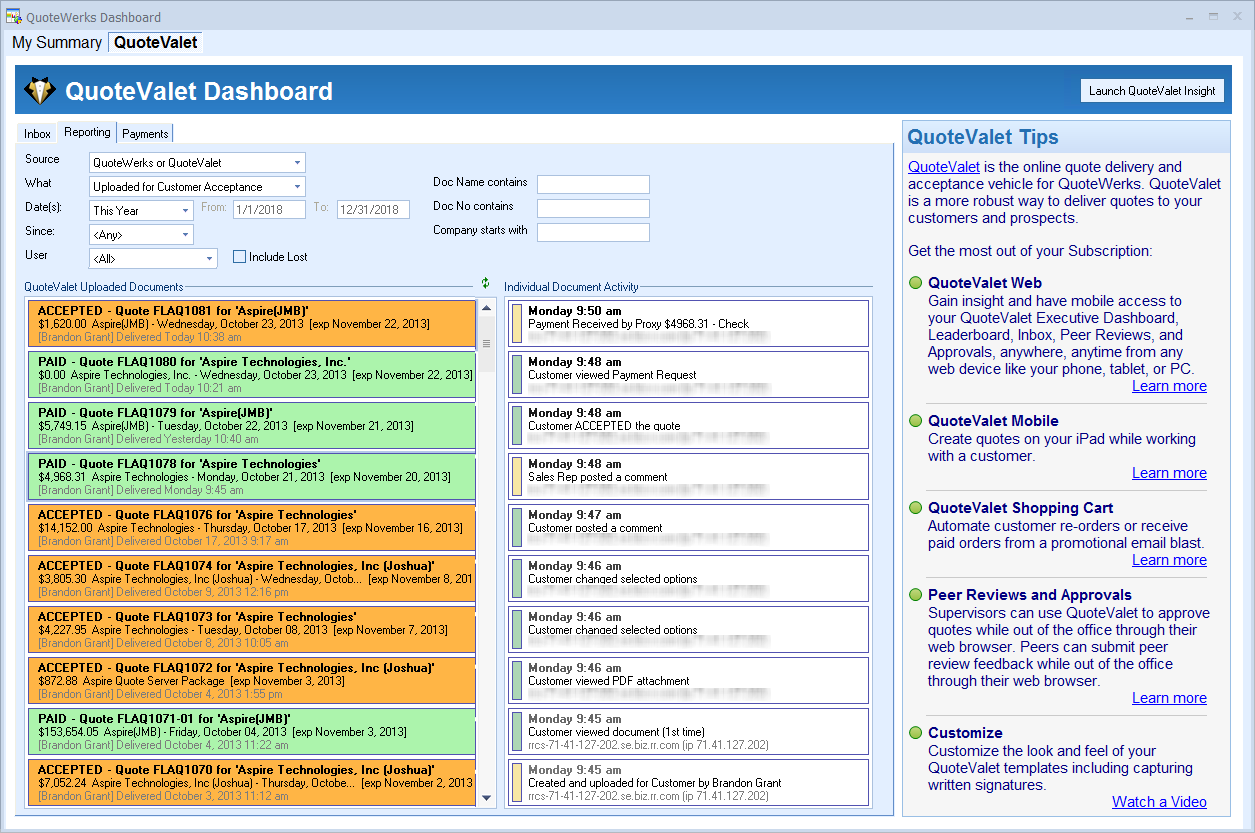This screenshot has height=833, width=1255.
Task: Click the payment received activity color bar
Action: [x=517, y=322]
